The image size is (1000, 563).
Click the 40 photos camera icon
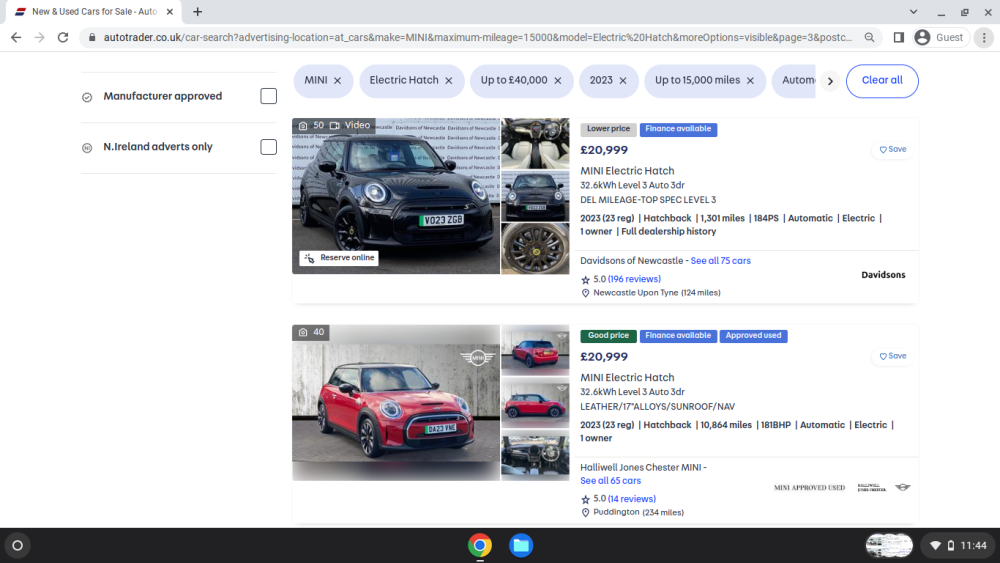pos(304,332)
